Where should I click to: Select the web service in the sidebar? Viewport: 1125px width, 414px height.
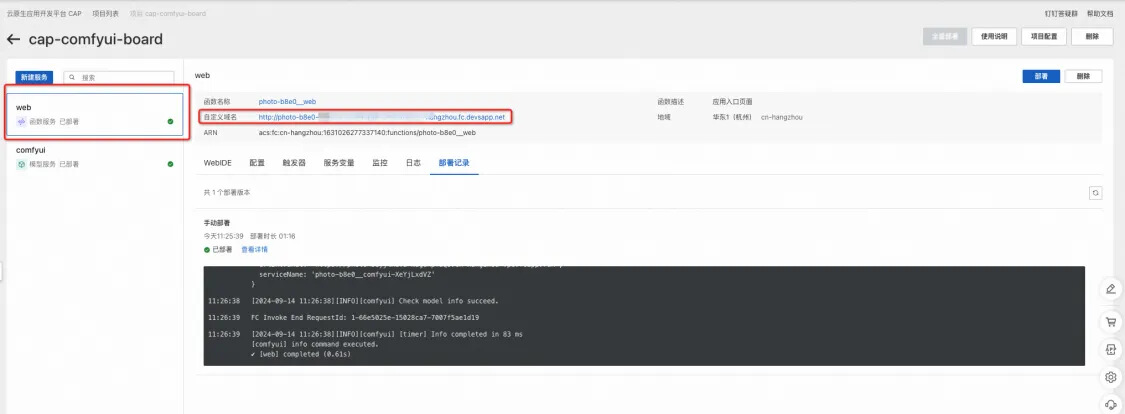click(x=95, y=114)
